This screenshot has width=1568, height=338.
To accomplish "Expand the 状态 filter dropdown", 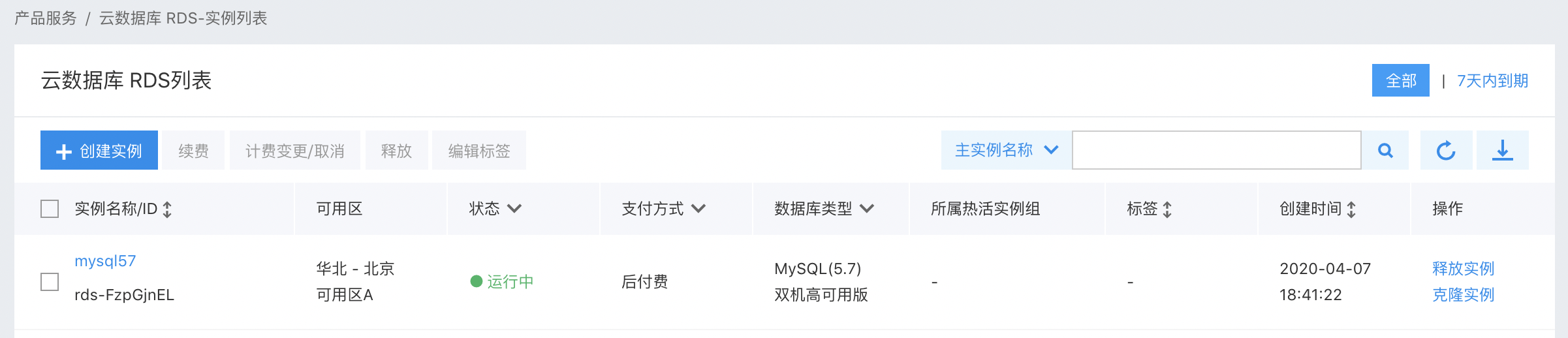I will coord(514,209).
